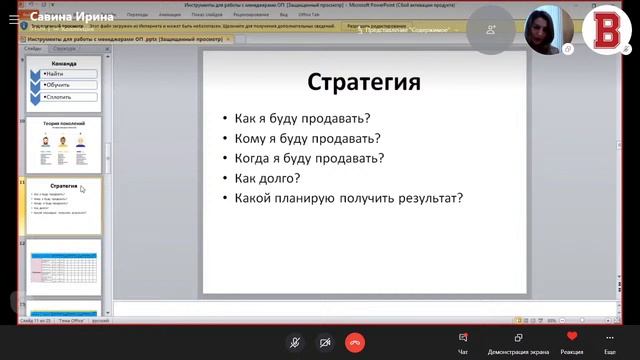Click the Обучить item on slide 9 thumbnail
This screenshot has height=360, width=640.
(69, 85)
